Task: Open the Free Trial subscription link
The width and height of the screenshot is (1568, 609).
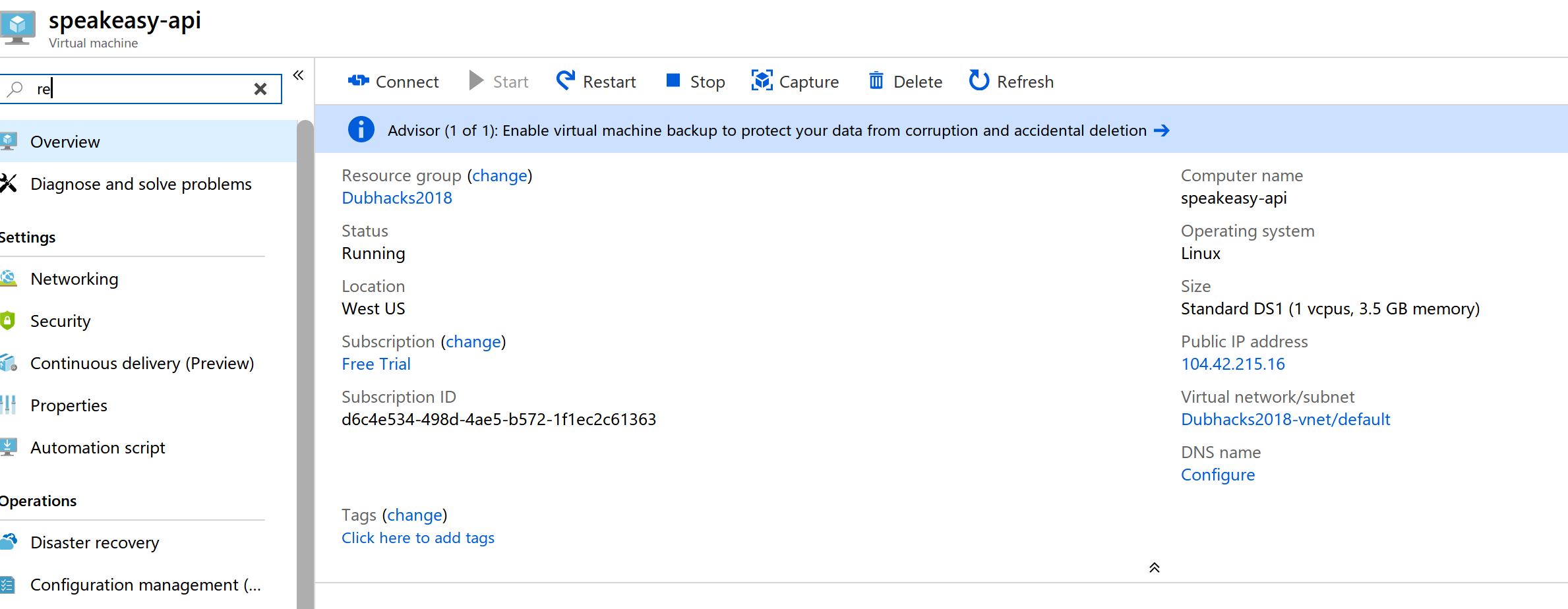Action: tap(376, 364)
